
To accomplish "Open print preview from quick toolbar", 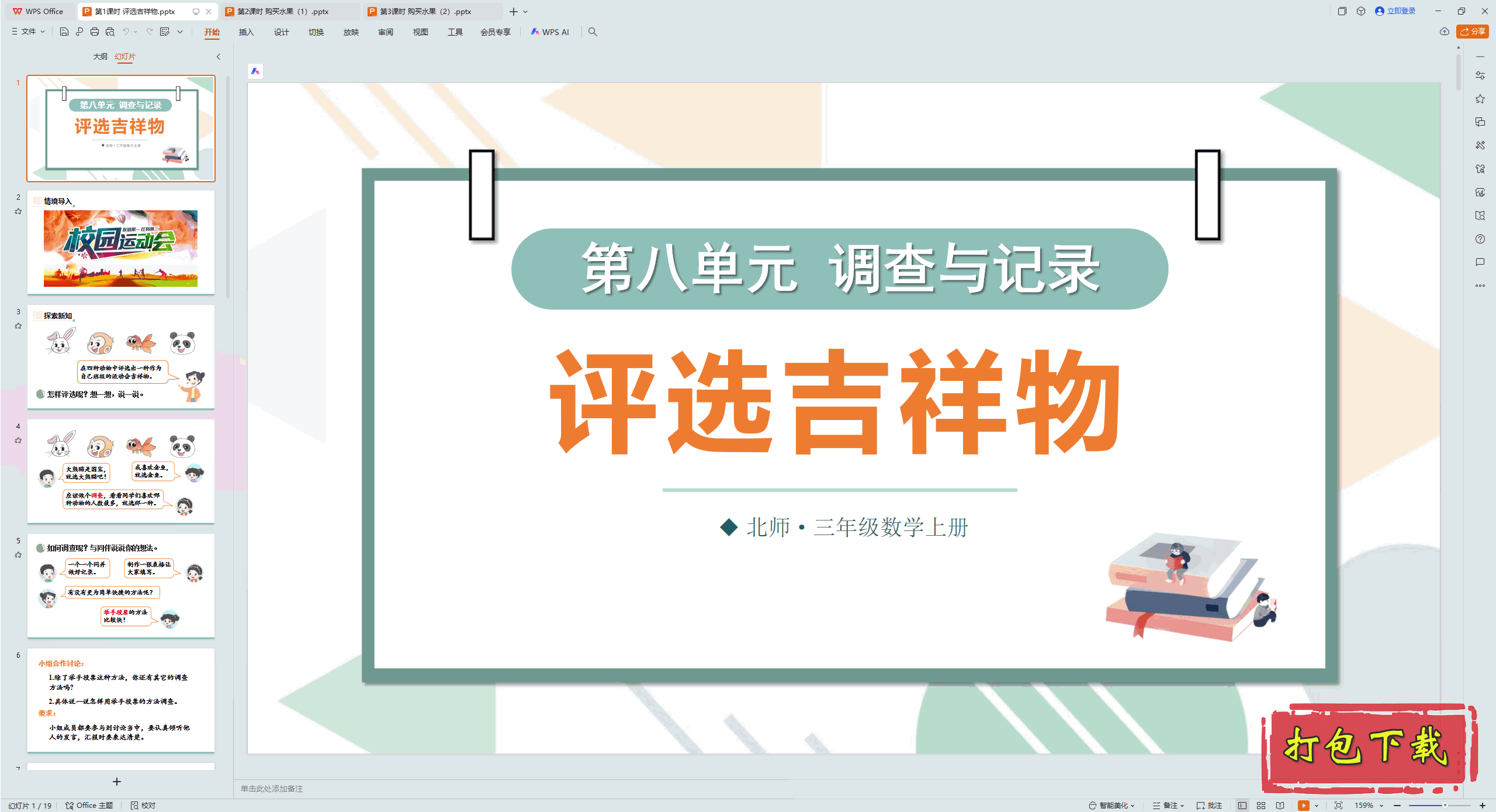I will coord(110,32).
